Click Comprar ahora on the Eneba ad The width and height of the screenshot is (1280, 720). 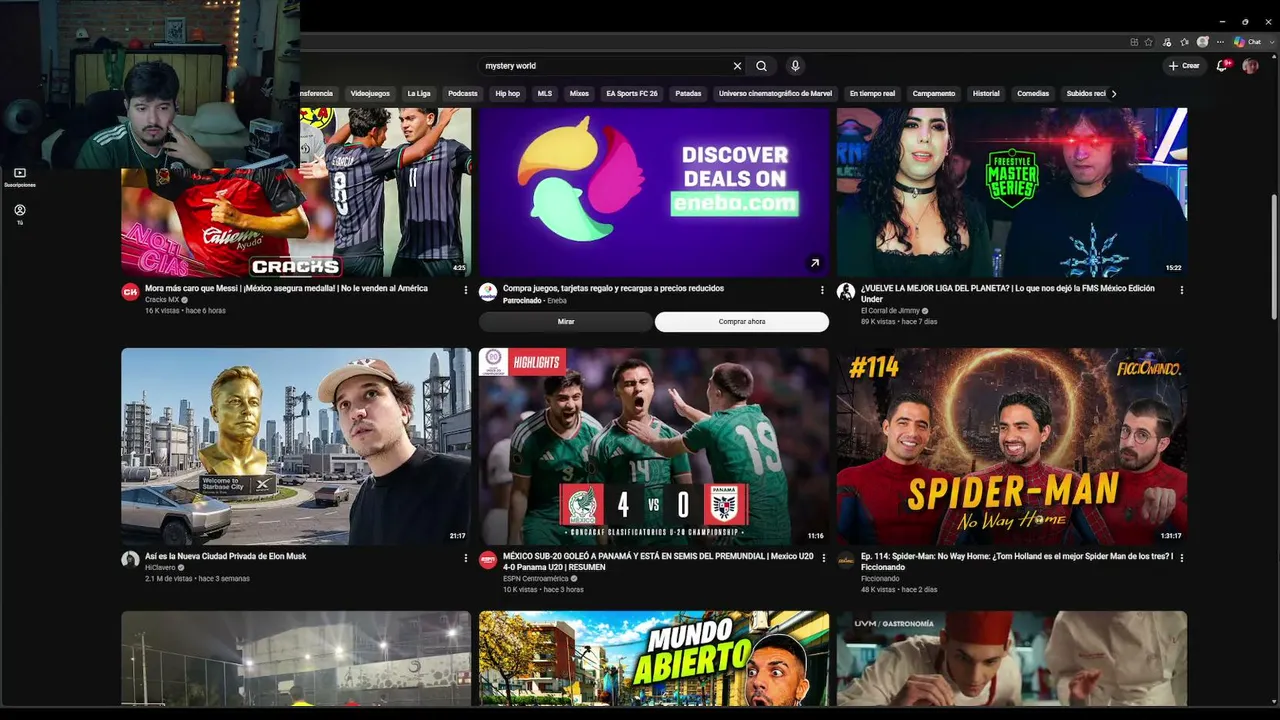point(742,322)
